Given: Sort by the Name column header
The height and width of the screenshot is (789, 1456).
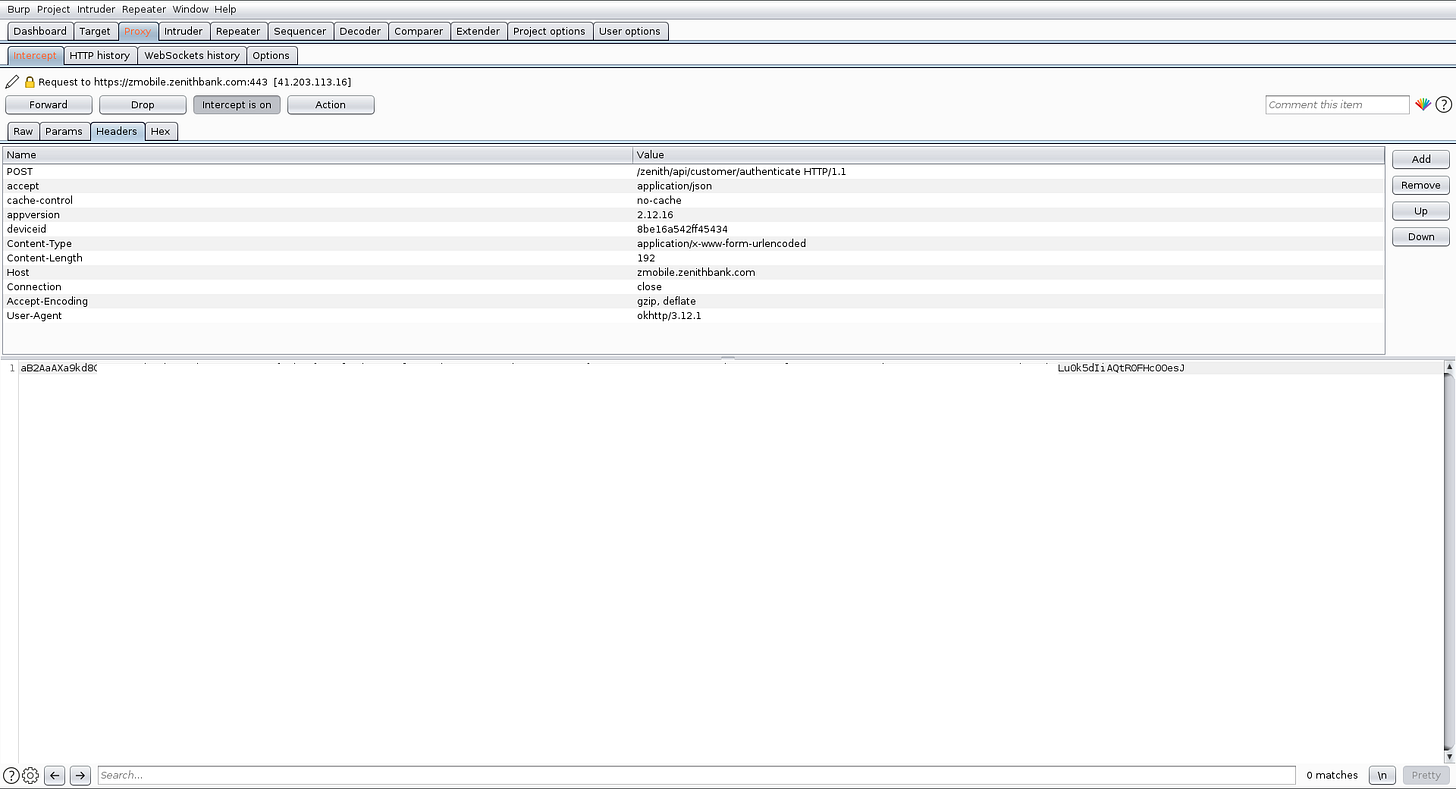Looking at the screenshot, I should pos(318,155).
